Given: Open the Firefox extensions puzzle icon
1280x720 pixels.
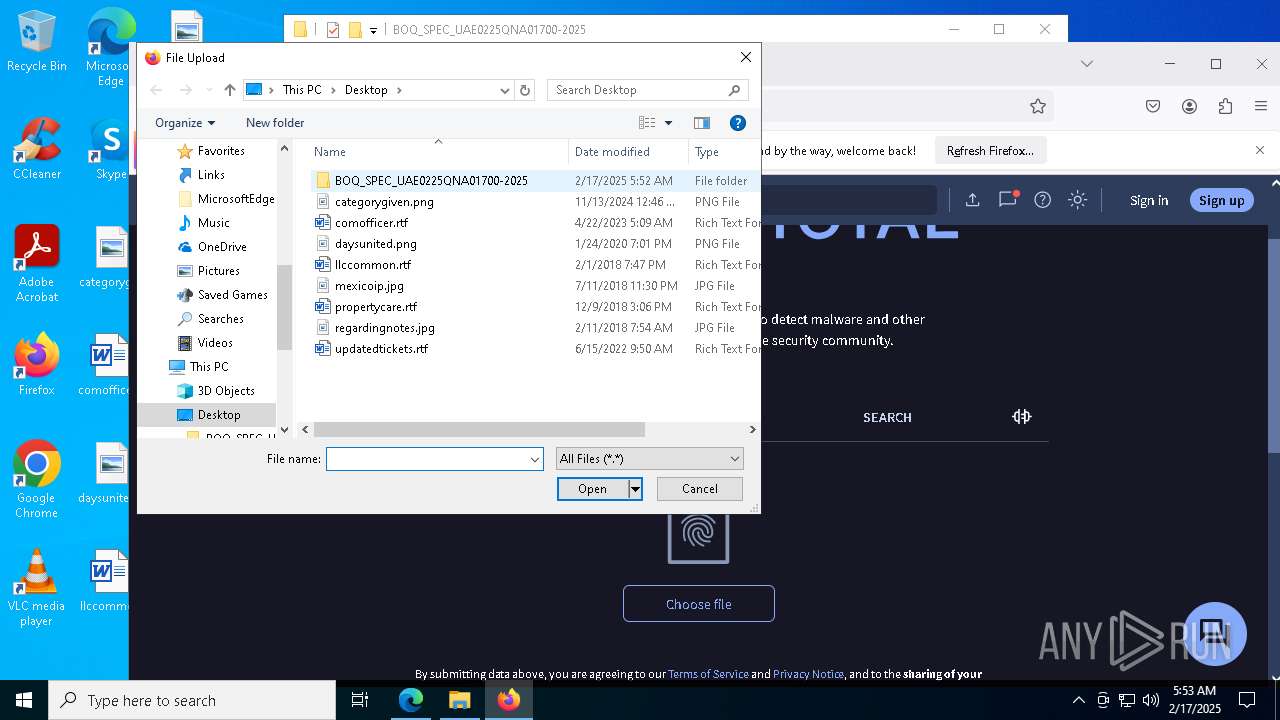Looking at the screenshot, I should coord(1225,106).
